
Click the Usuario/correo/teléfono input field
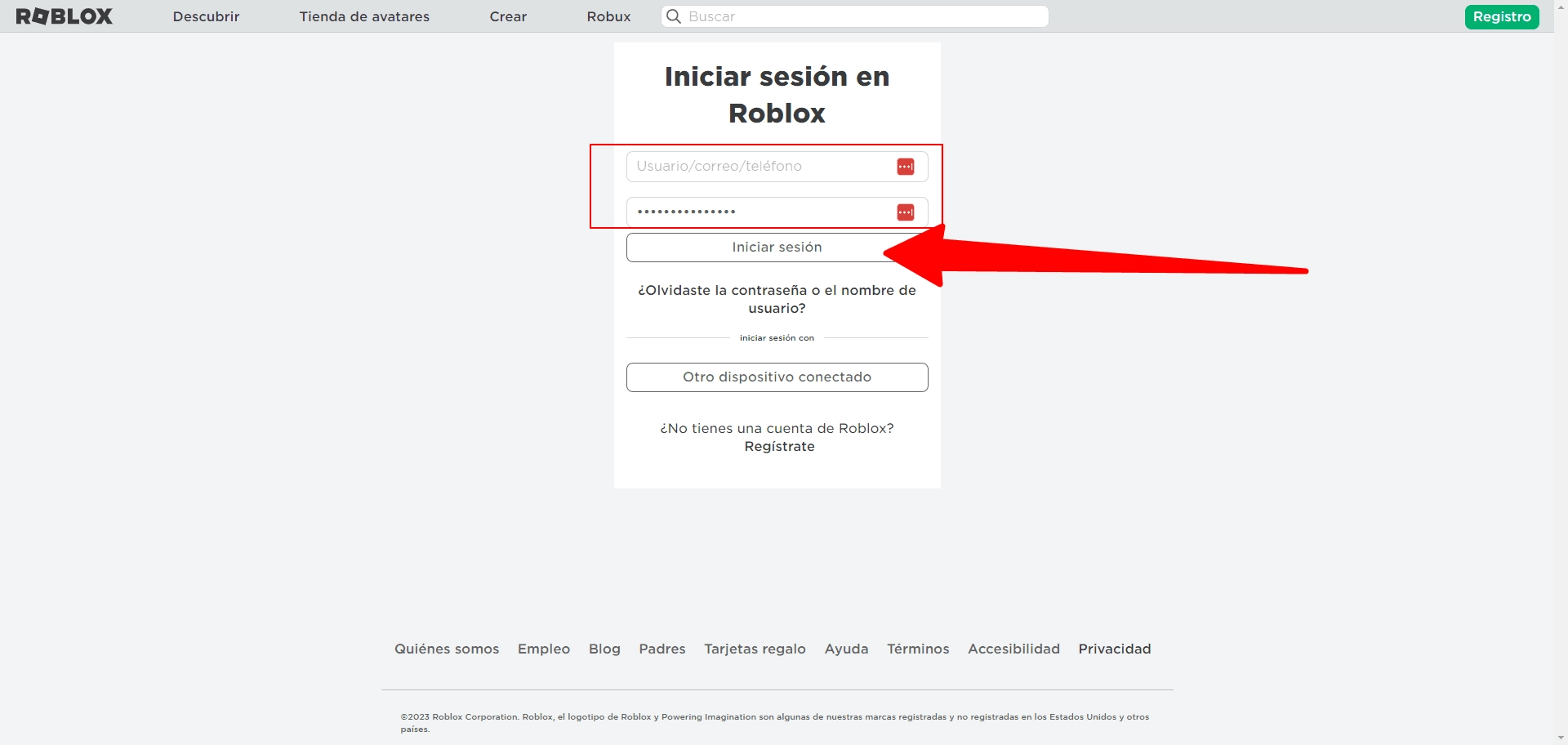(759, 166)
